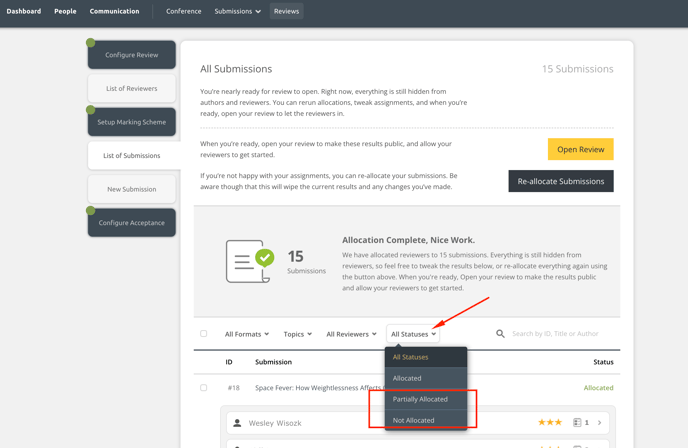Click the review form icon next to 1
688x448 pixels.
tap(578, 423)
